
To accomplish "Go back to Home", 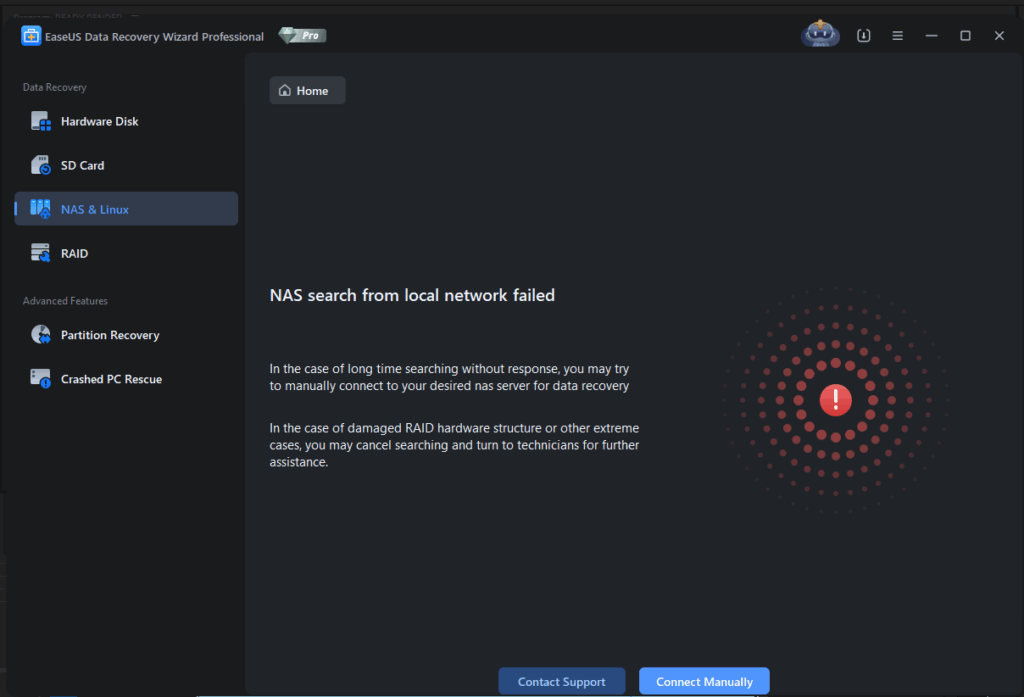I will point(308,90).
